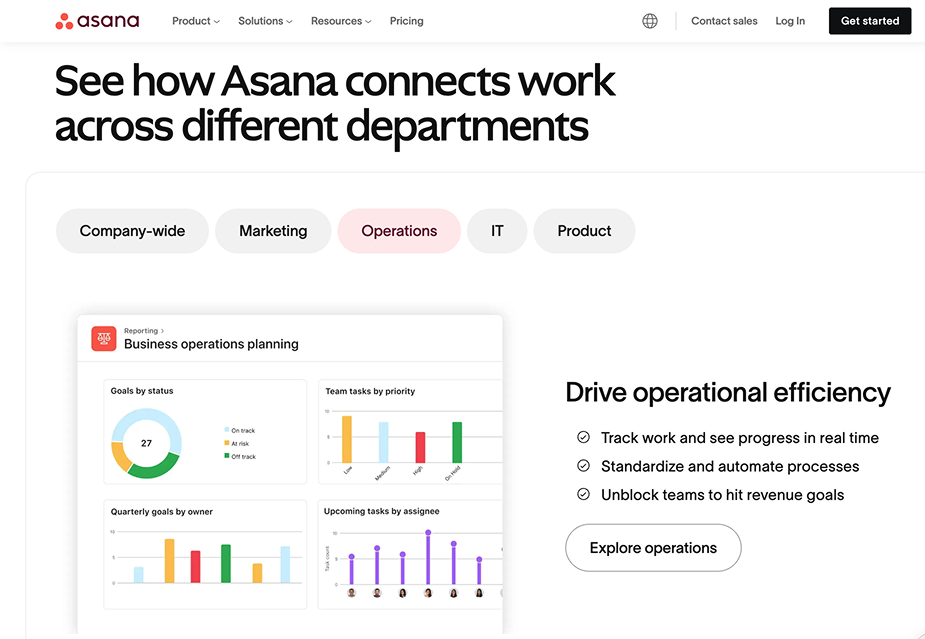This screenshot has height=639, width=925.
Task: Click Contact sales link
Action: pos(724,21)
